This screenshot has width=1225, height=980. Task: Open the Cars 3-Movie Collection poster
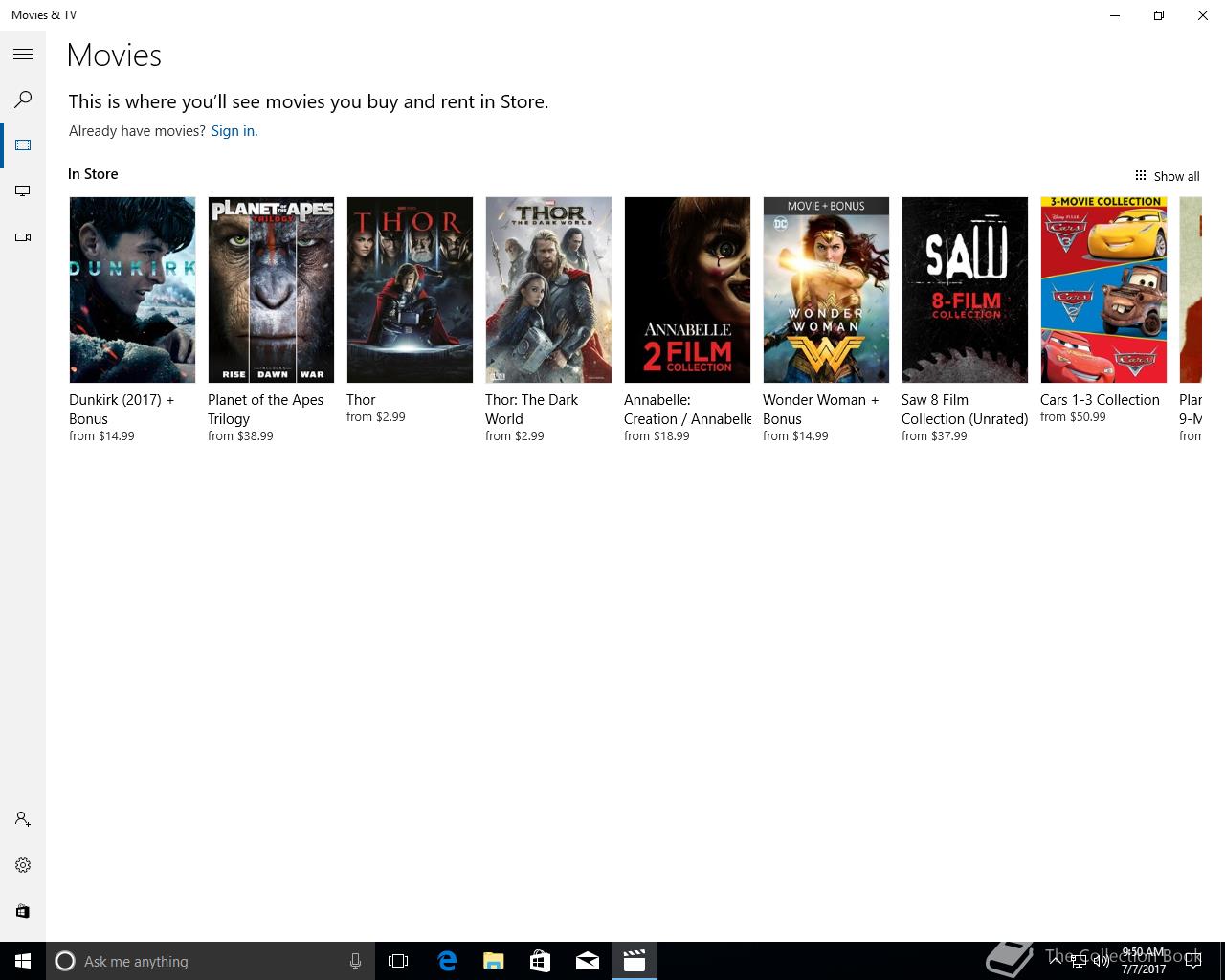pos(1103,290)
